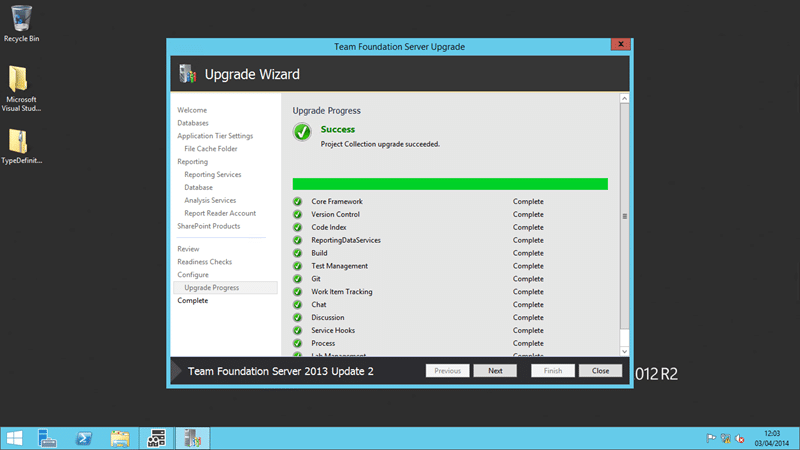Viewport: 800px width, 450px height.
Task: Click the check icon beside Service Hooks
Action: (x=297, y=331)
